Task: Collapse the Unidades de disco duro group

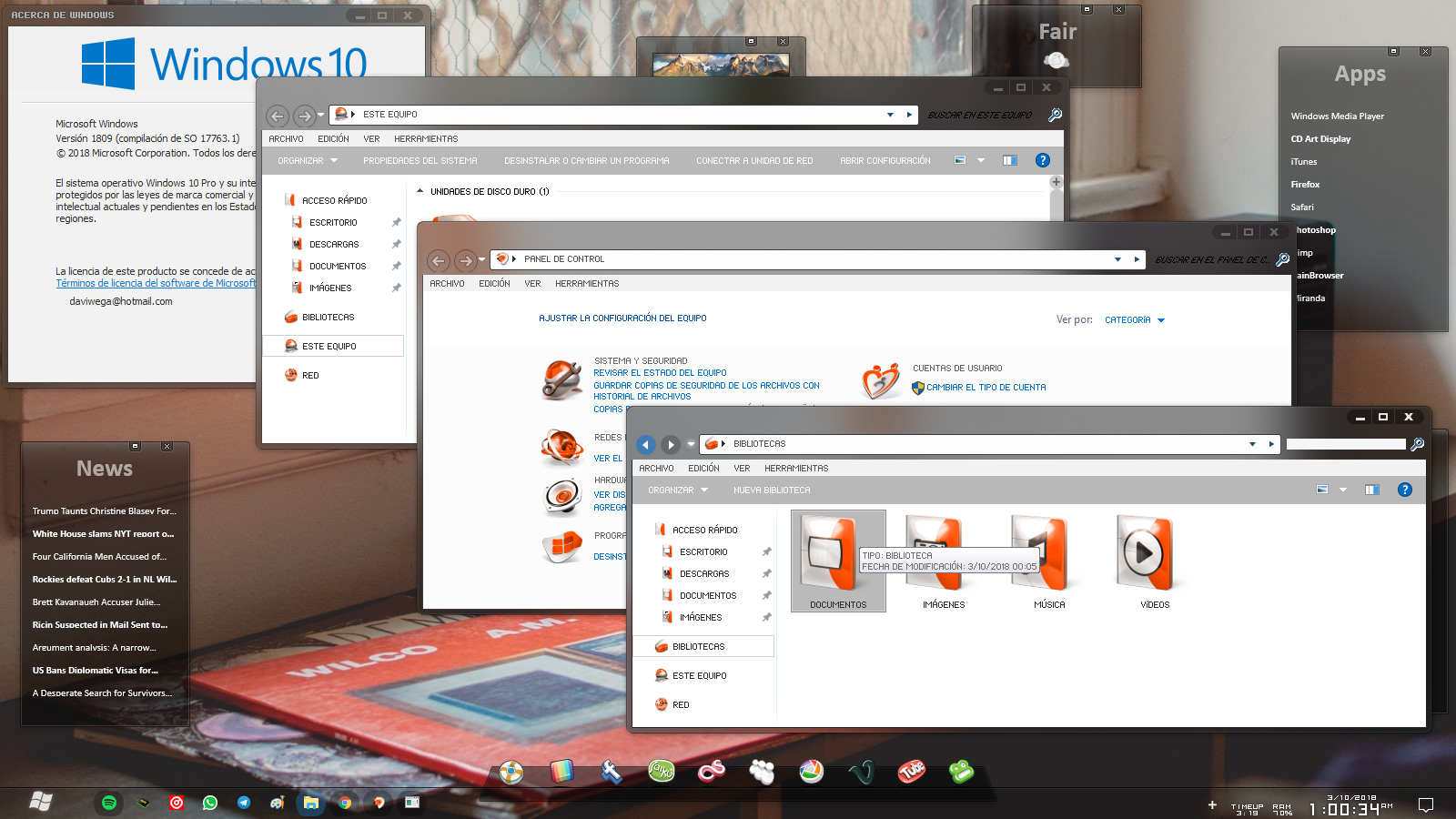Action: 420,191
